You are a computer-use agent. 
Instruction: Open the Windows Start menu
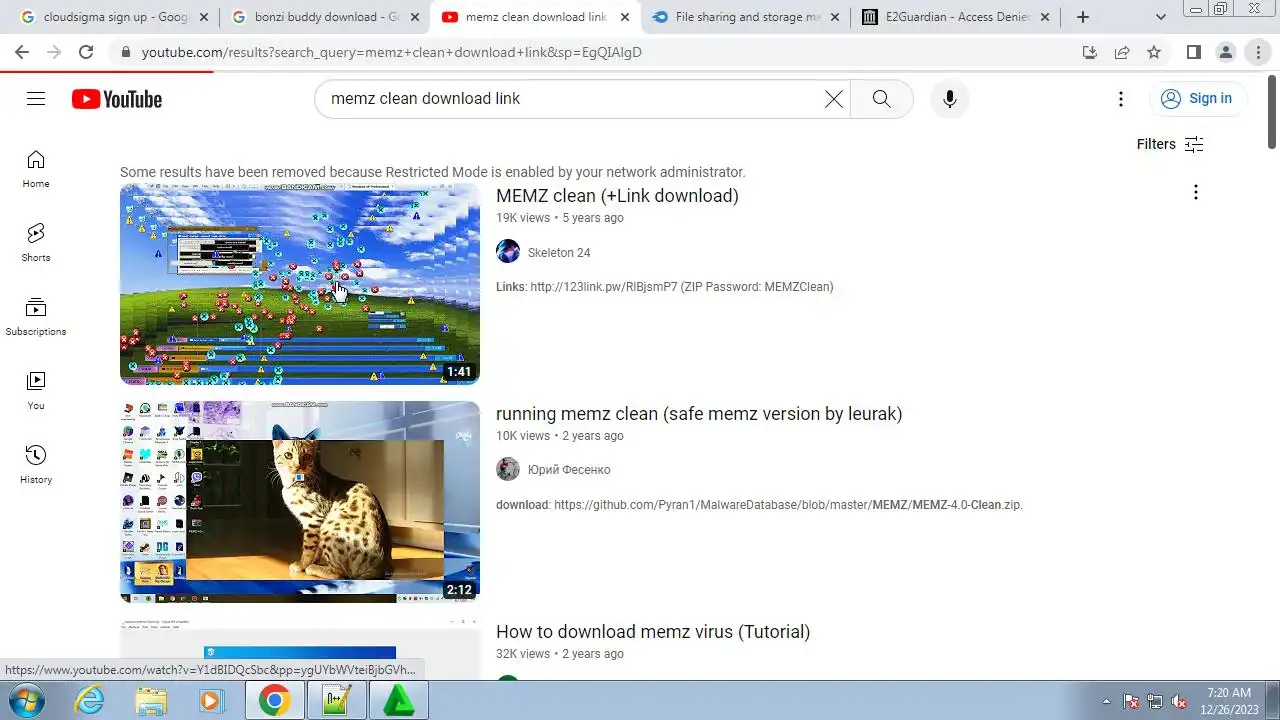click(27, 700)
